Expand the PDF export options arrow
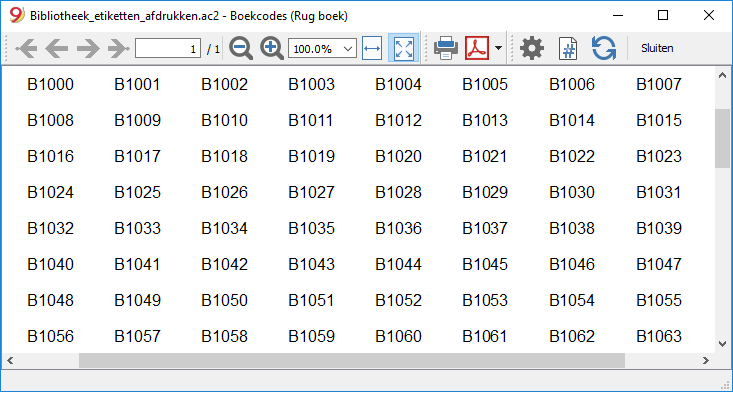The image size is (733, 393). coord(498,48)
